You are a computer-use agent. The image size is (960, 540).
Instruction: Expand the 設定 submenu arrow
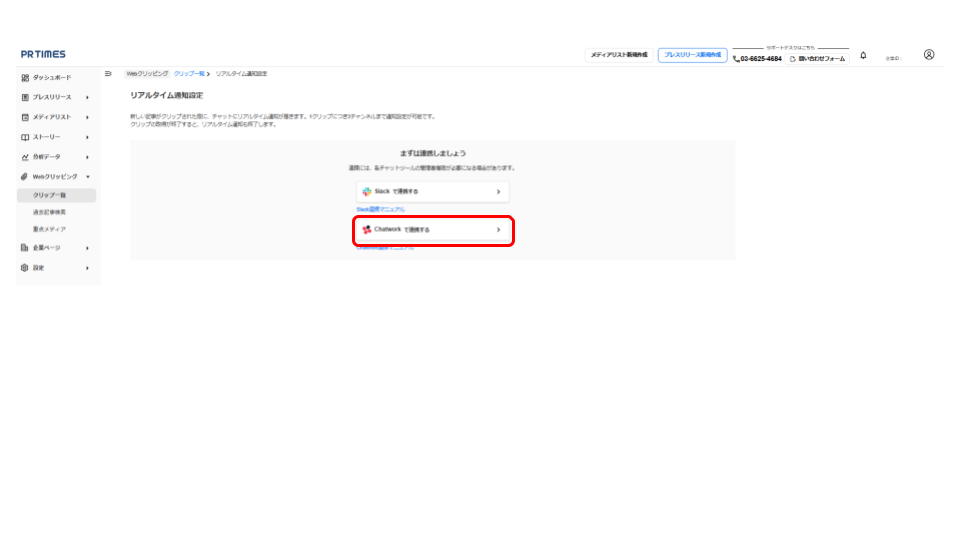(x=88, y=268)
